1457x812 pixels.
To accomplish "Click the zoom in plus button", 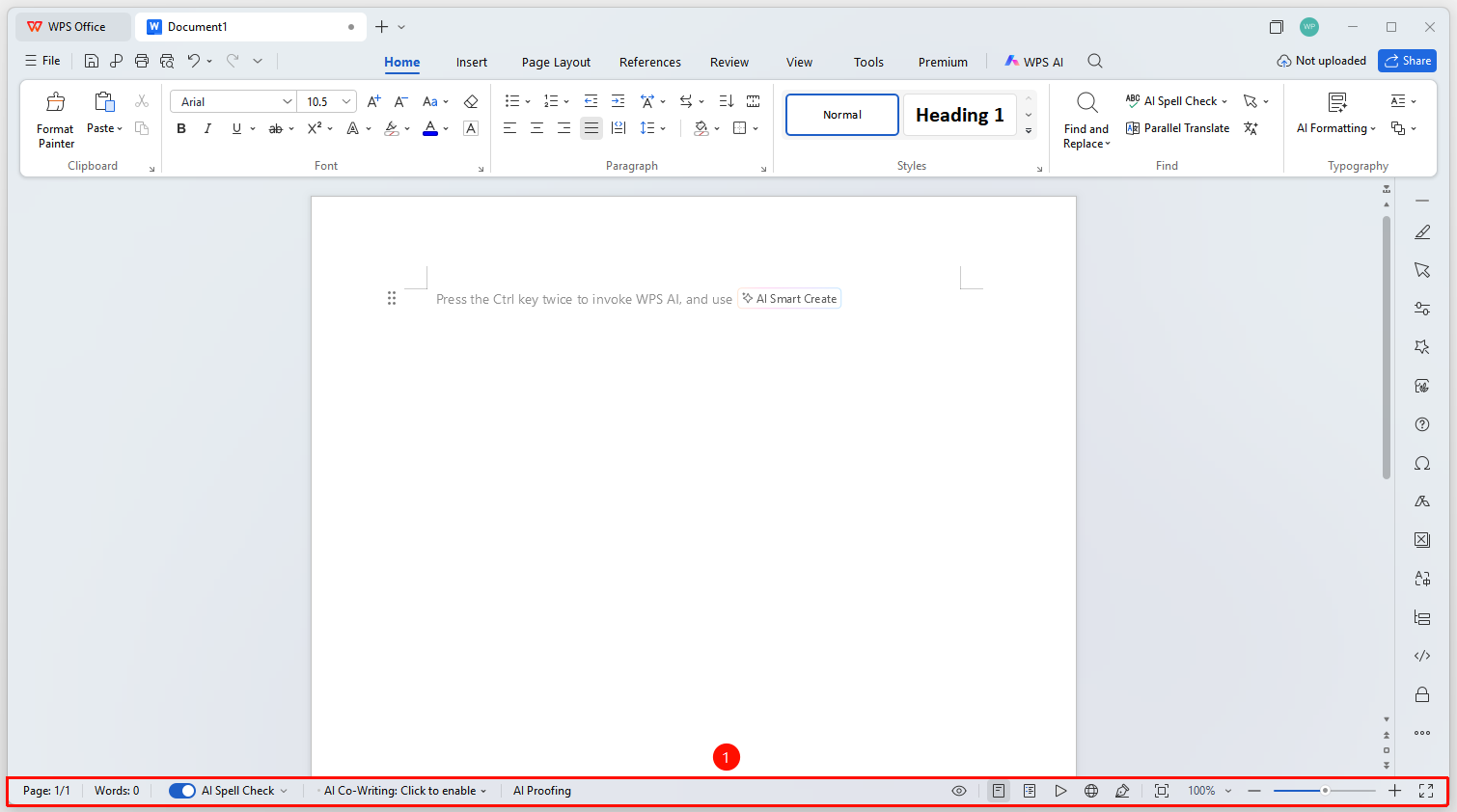I will tap(1395, 791).
